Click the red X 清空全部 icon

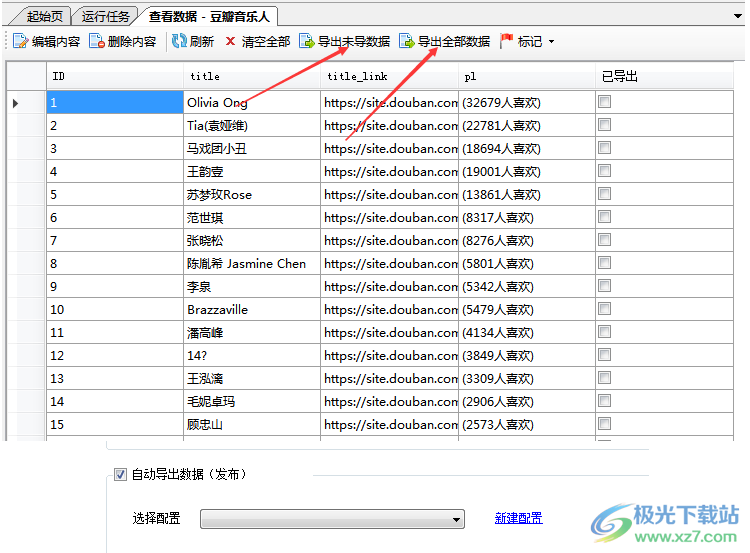click(231, 42)
